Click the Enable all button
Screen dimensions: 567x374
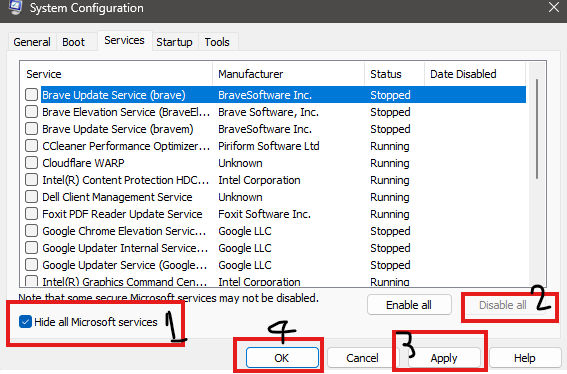tap(409, 305)
